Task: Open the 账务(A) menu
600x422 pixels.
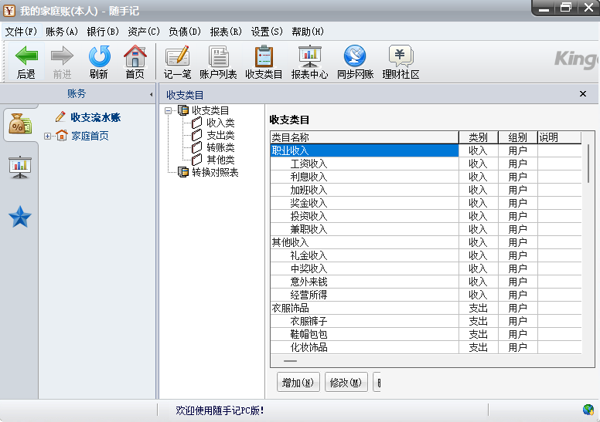Action: click(x=61, y=31)
